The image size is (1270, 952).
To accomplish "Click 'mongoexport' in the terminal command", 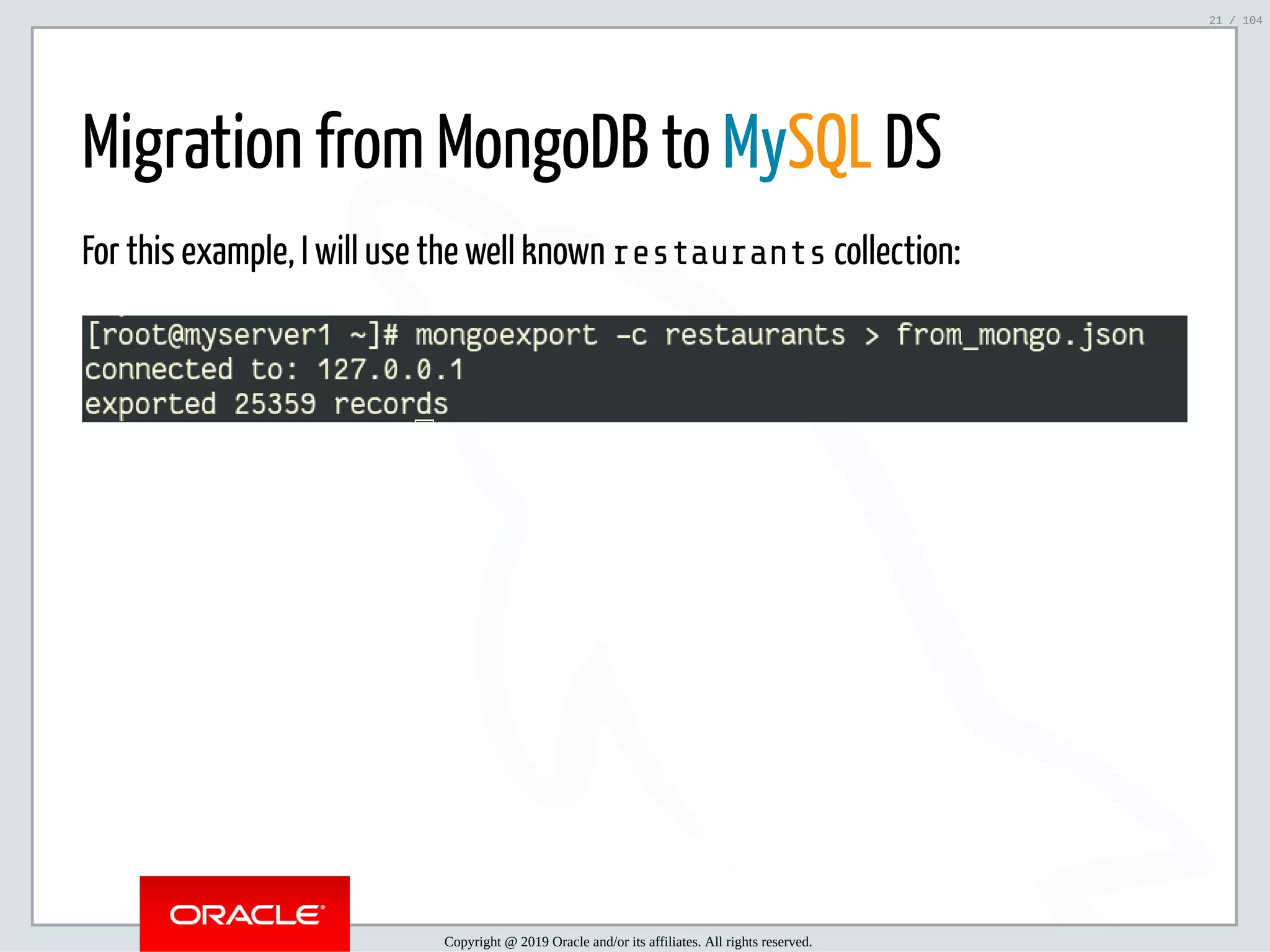I will pos(506,335).
